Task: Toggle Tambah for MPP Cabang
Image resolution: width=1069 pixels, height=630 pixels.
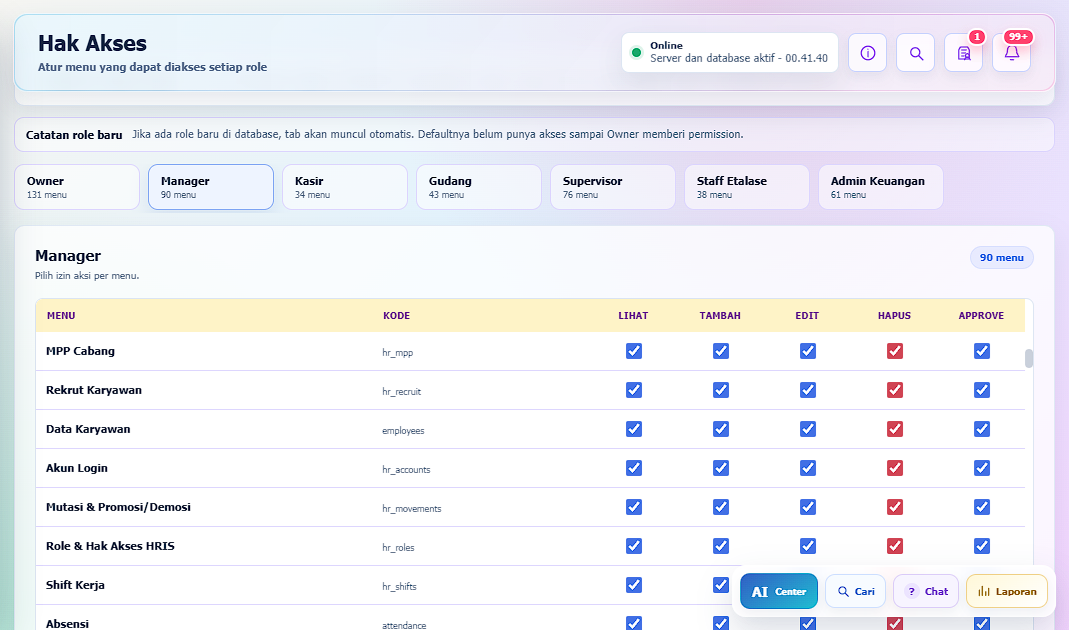Action: tap(721, 351)
